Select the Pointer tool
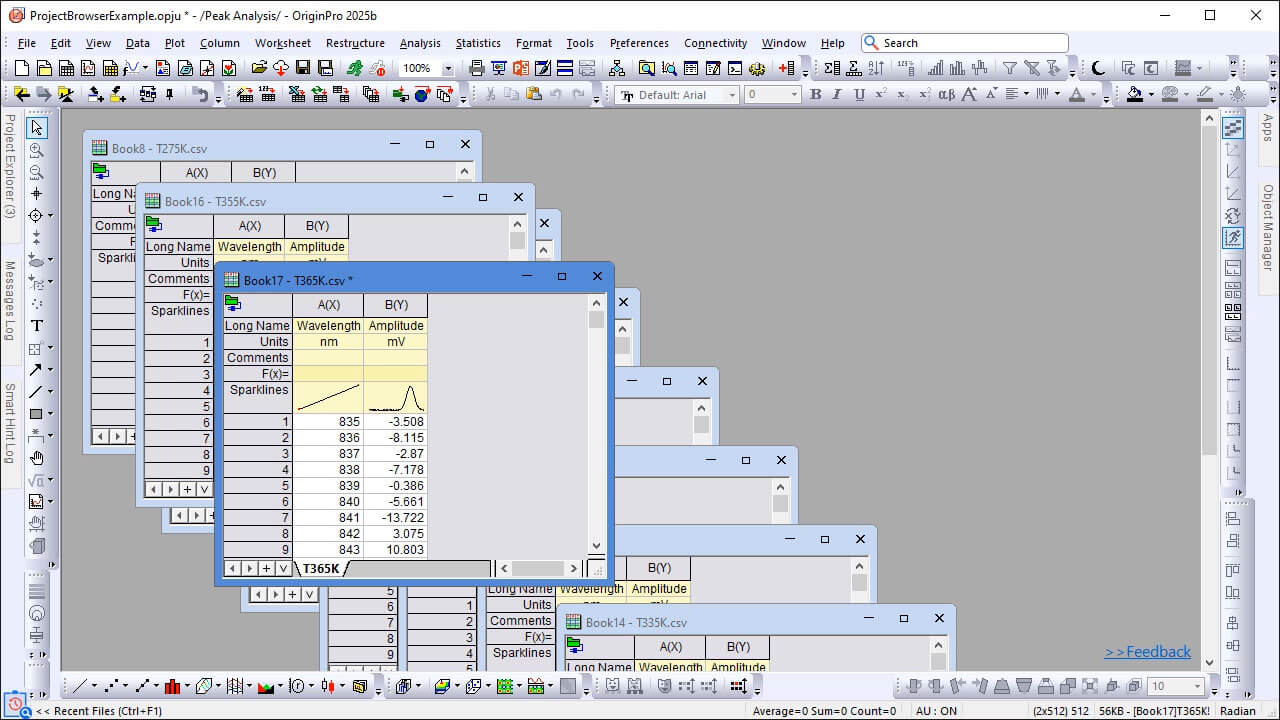This screenshot has height=720, width=1280. pos(37,128)
